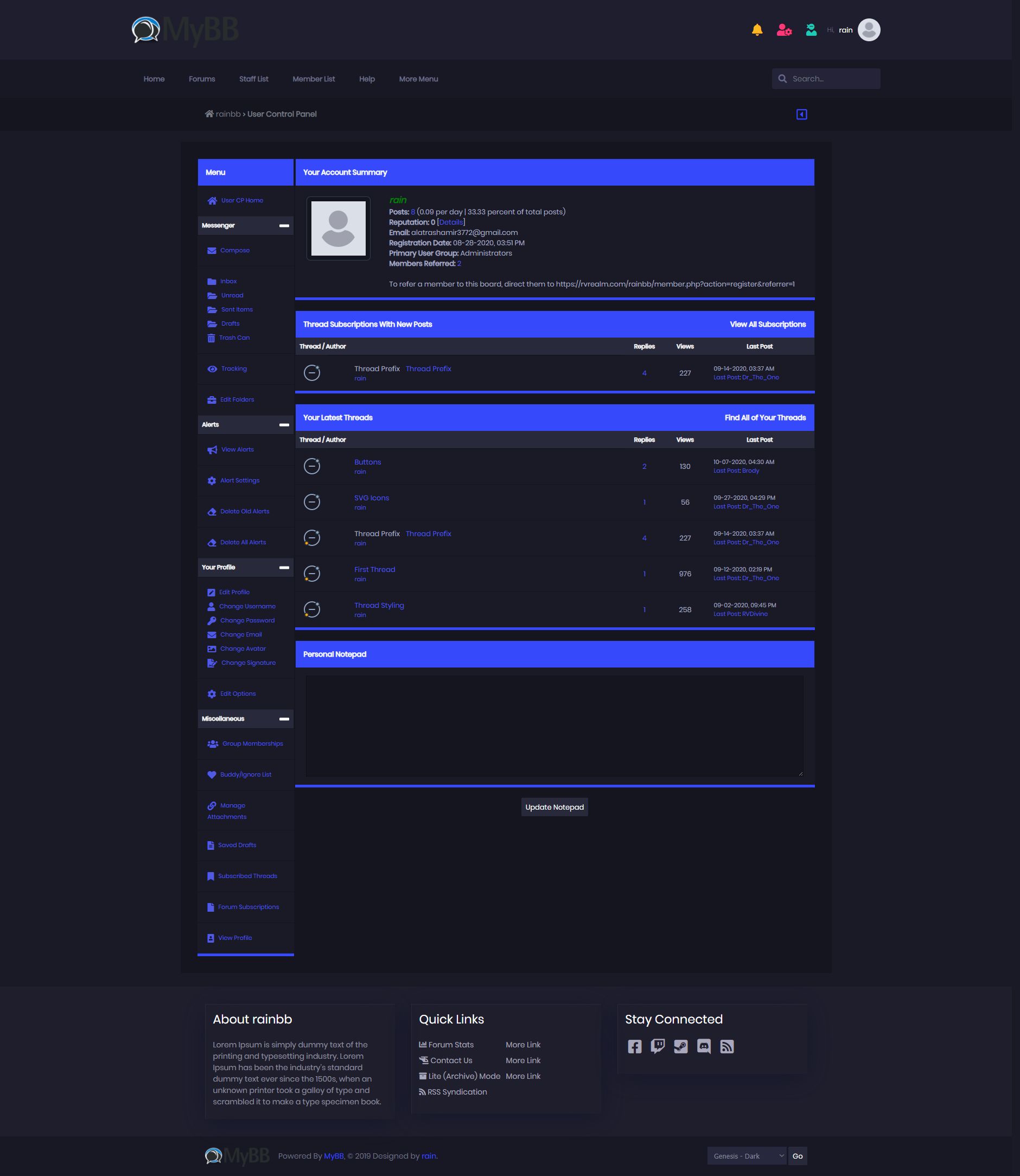Open Inbox in the Messenger menu
1020x1176 pixels.
228,281
